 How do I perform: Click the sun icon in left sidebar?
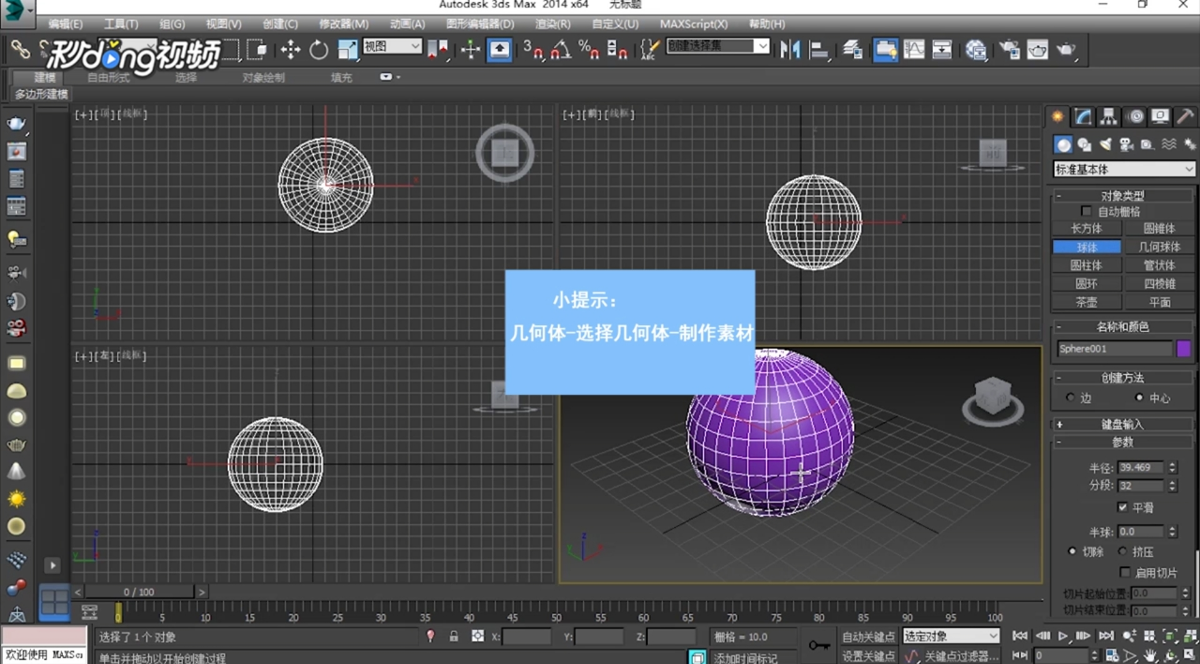pyautogui.click(x=16, y=498)
